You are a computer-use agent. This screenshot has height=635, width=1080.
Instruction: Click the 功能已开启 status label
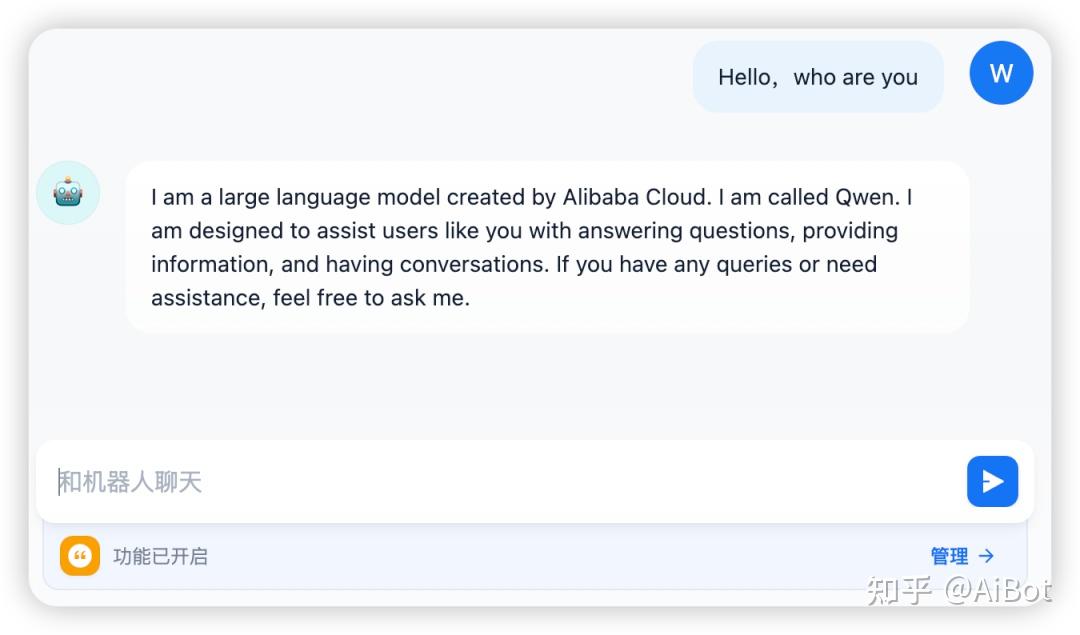click(x=160, y=556)
